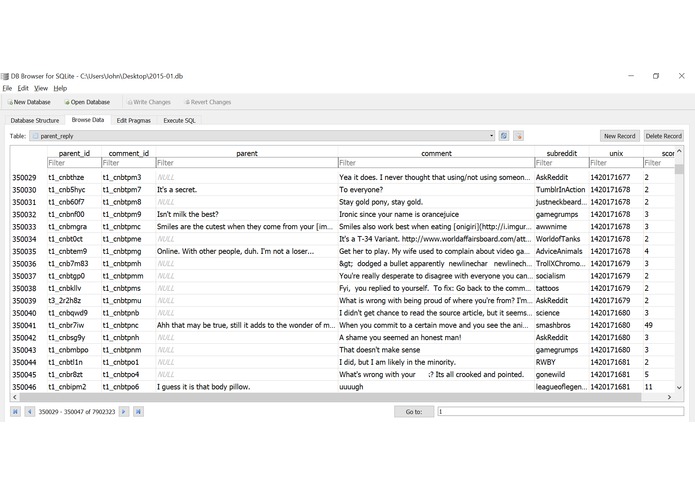Select the smashbros subreddit cell
Screen dimensions: 695x494
[x=562, y=325]
